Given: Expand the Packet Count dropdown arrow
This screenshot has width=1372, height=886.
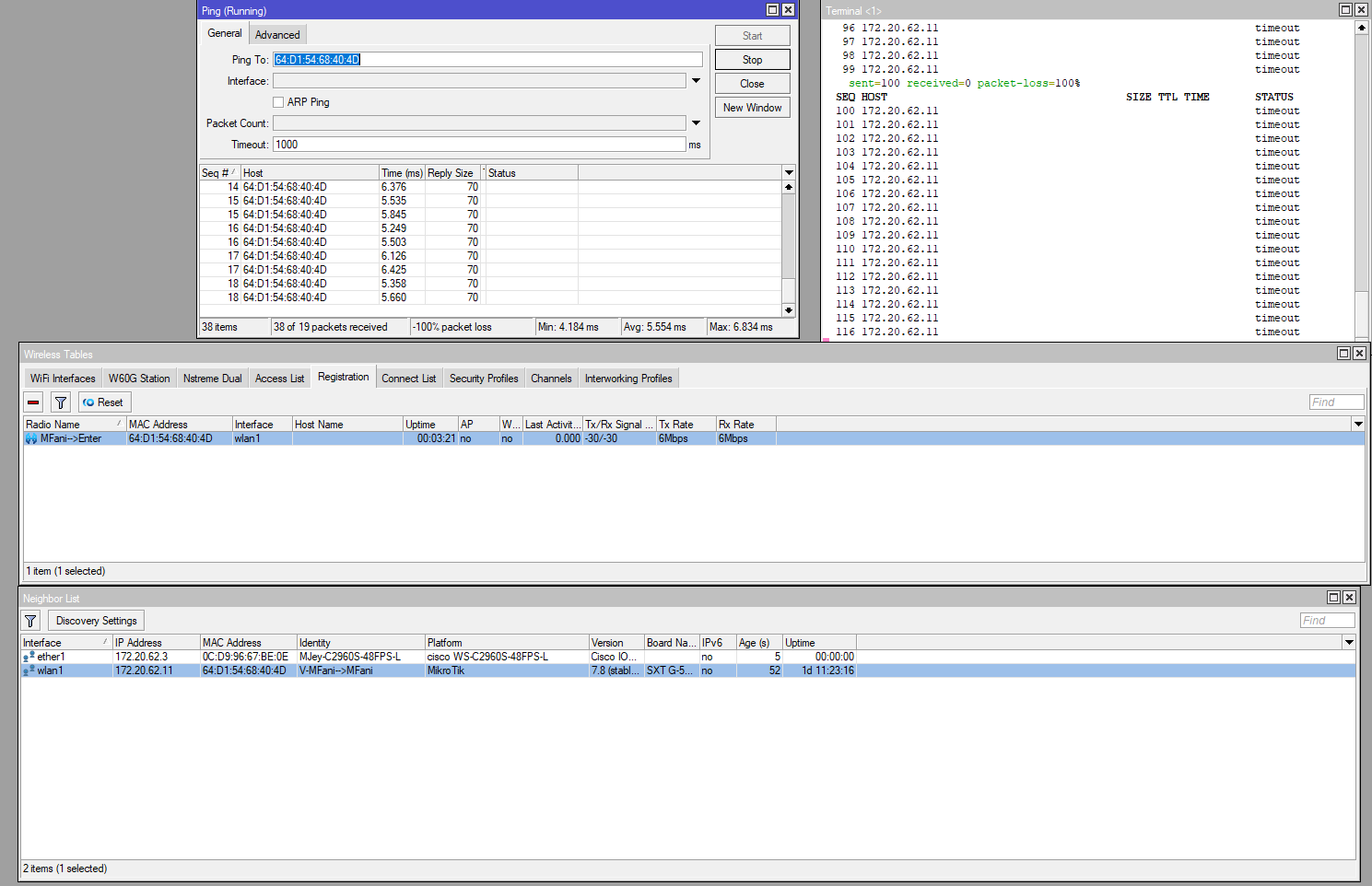Looking at the screenshot, I should 696,122.
